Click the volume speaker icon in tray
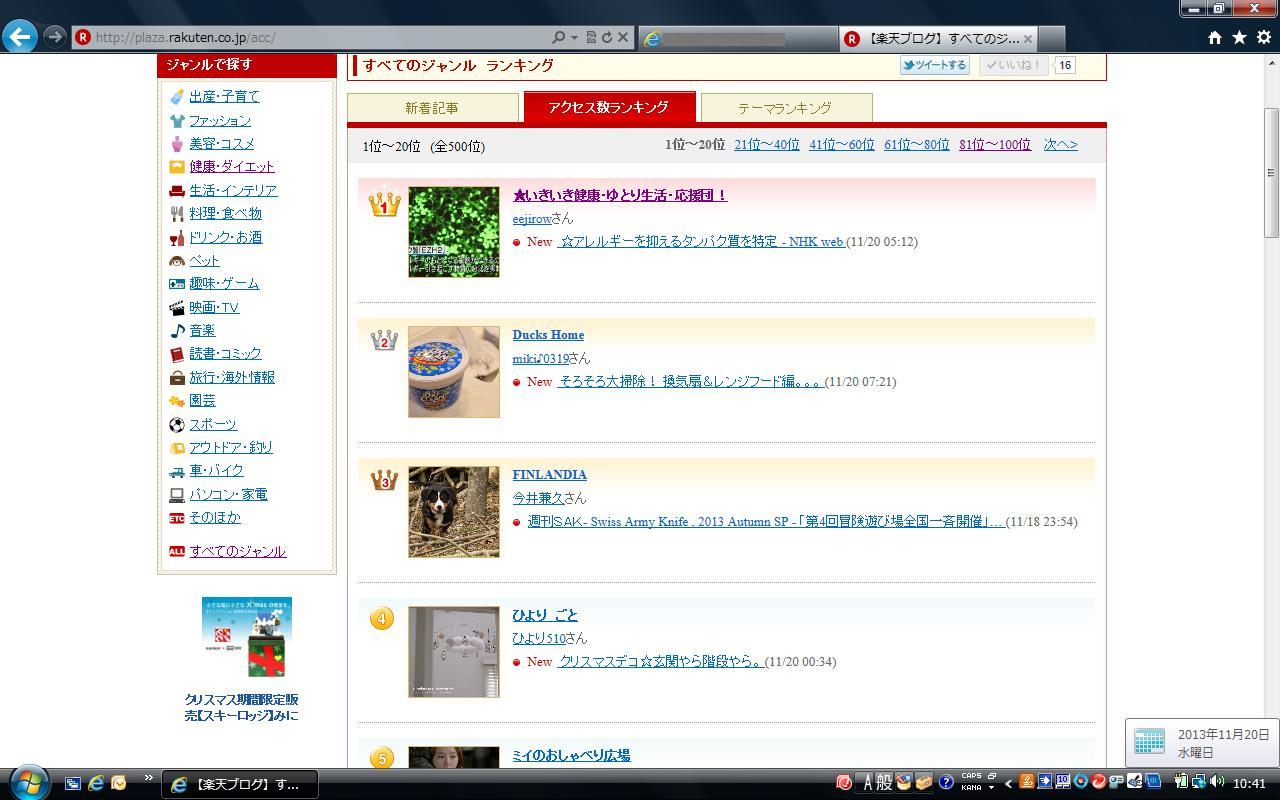 [1217, 782]
